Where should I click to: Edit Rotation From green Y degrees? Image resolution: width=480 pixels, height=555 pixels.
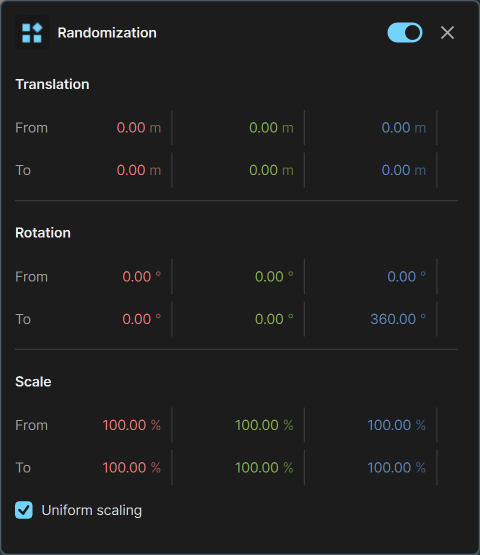pyautogui.click(x=274, y=277)
